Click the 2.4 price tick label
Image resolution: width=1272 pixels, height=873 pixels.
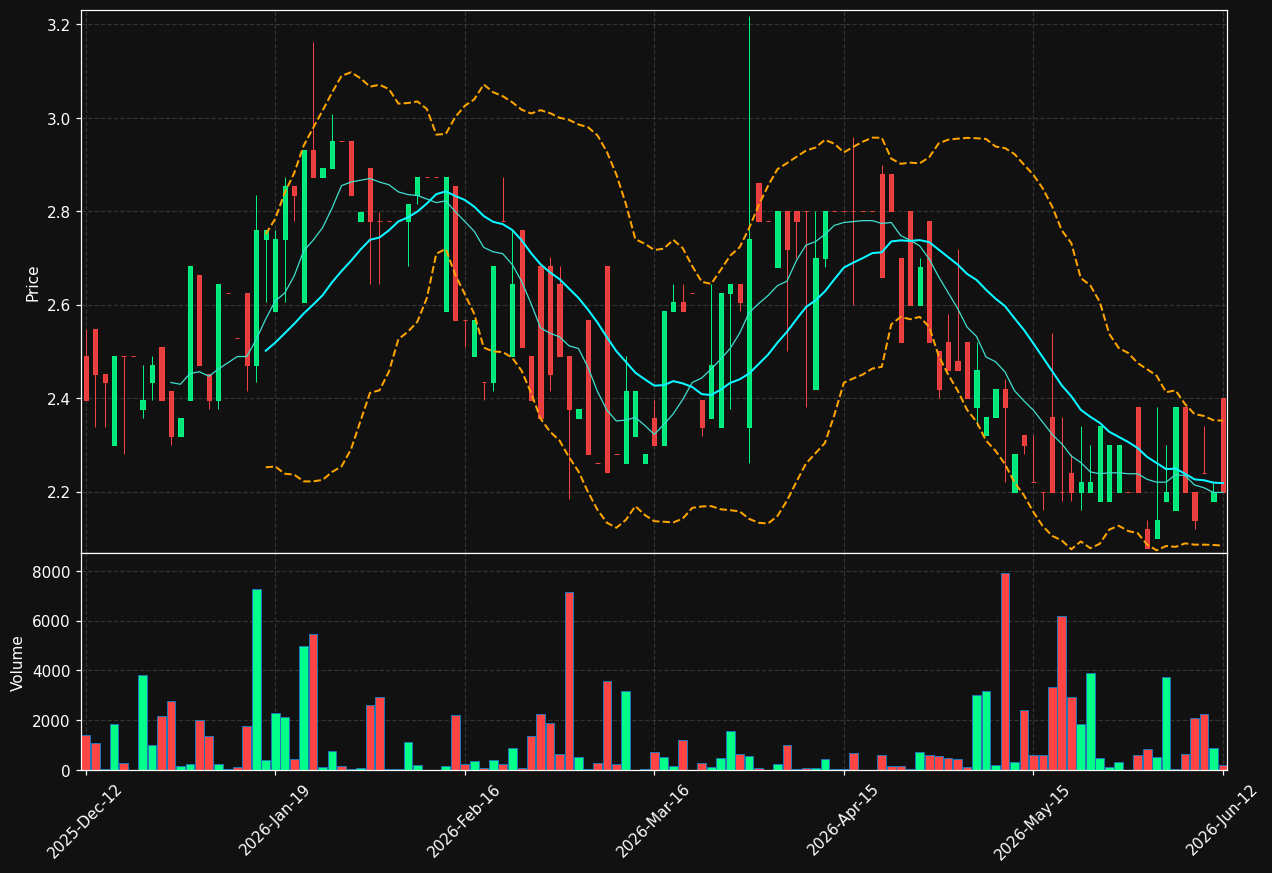(61, 399)
